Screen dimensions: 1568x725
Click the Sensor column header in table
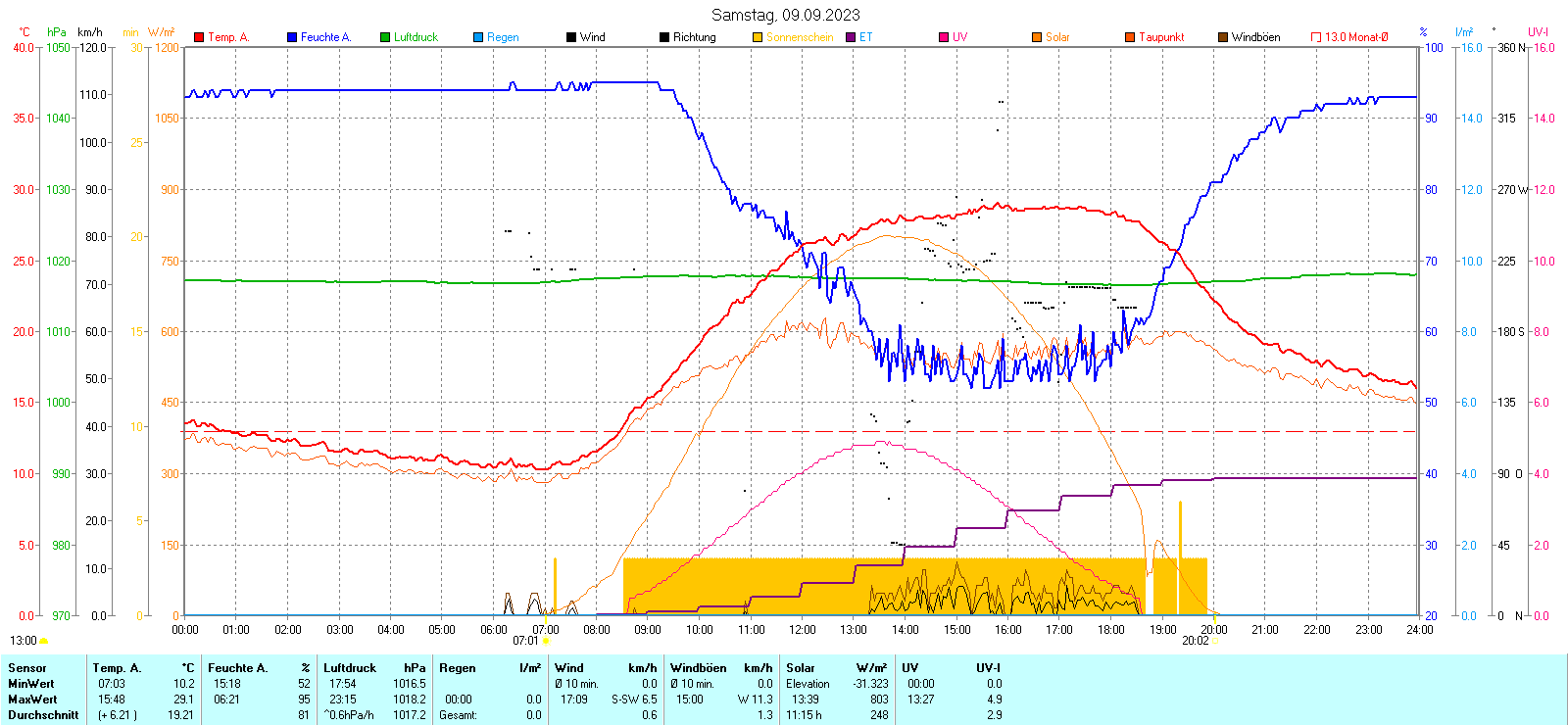coord(27,668)
